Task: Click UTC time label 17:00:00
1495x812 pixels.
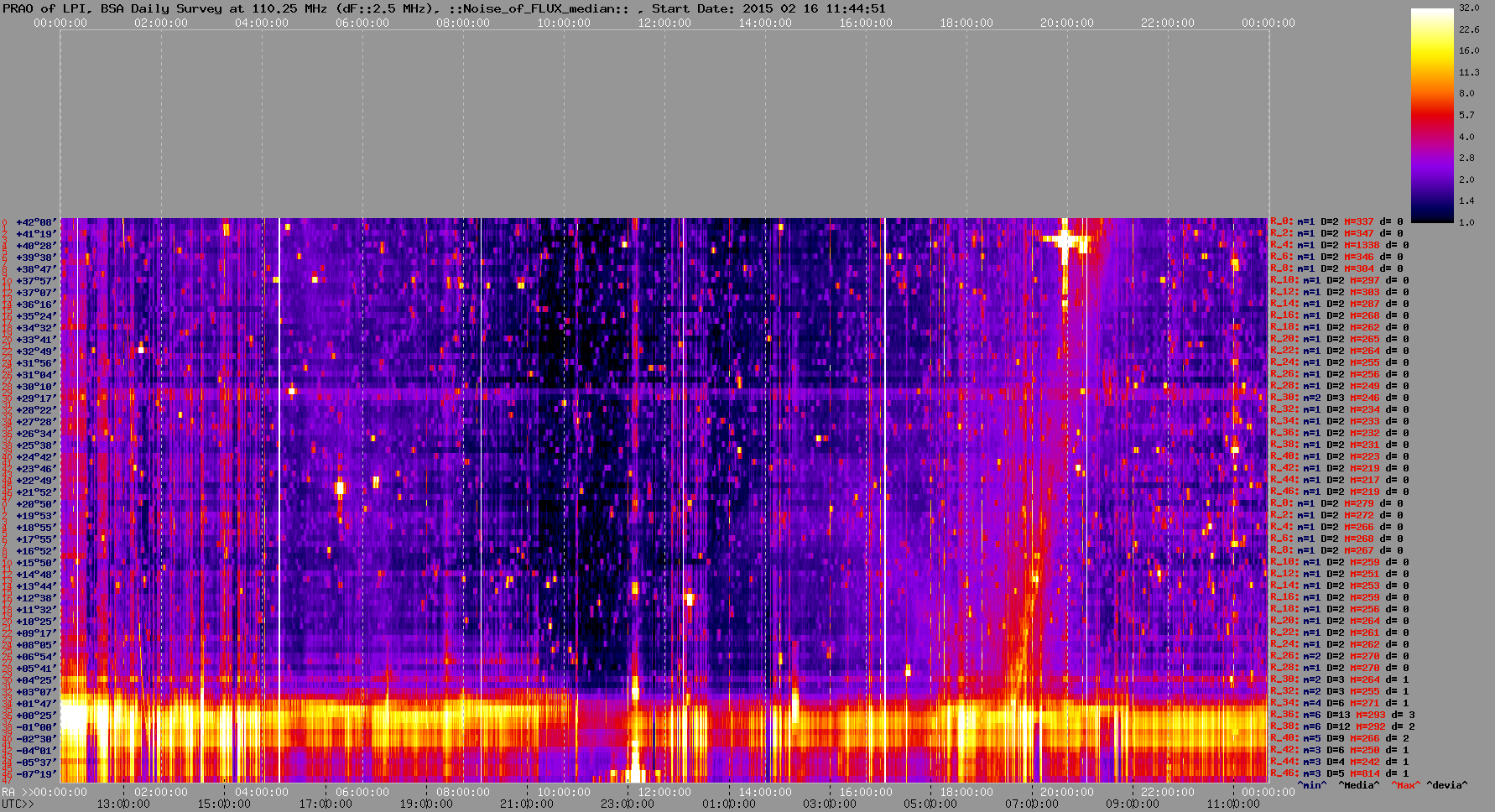Action: pyautogui.click(x=326, y=804)
